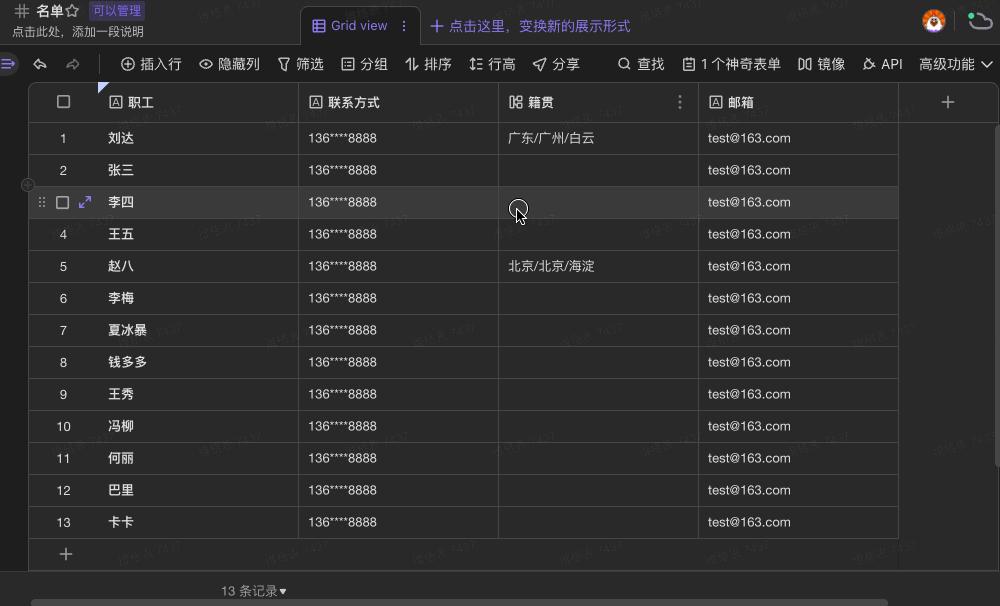Select the checkbox on row 李四
The image size is (1000, 606).
click(x=63, y=202)
